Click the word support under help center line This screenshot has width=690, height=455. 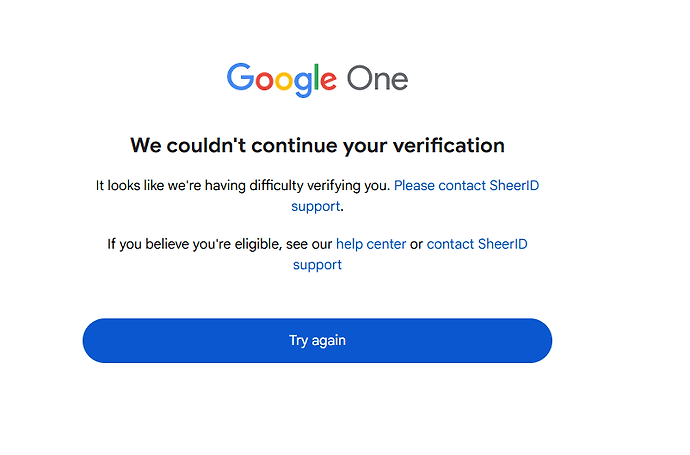pos(317,265)
